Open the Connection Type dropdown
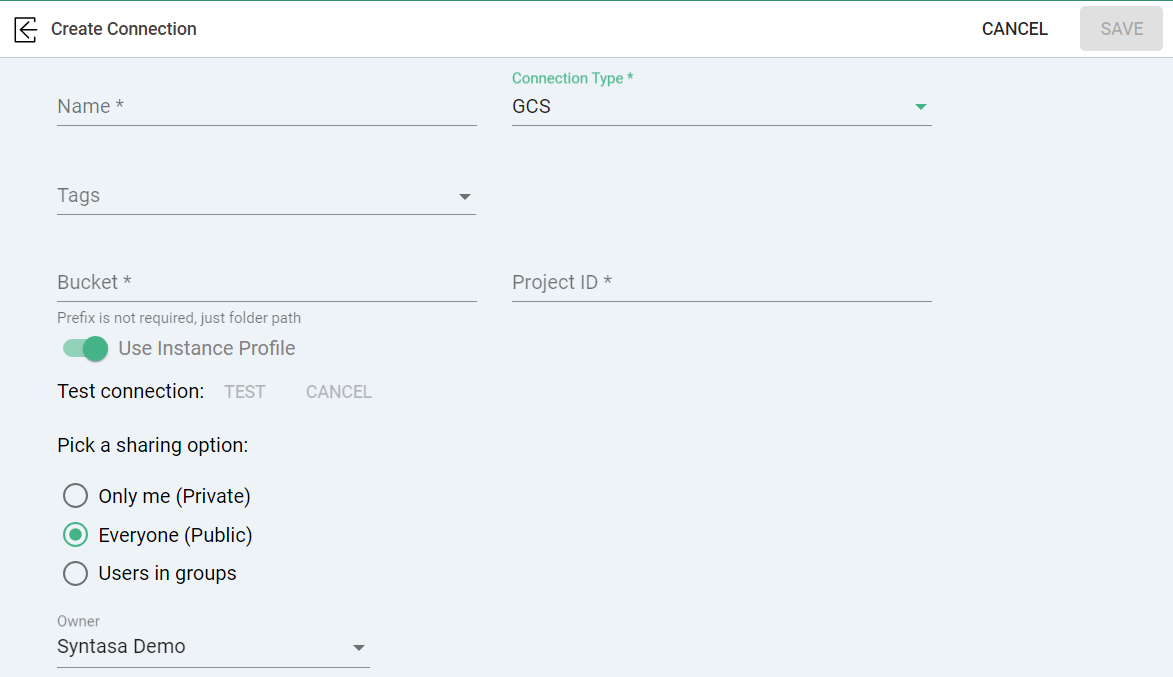The image size is (1173, 677). [720, 107]
